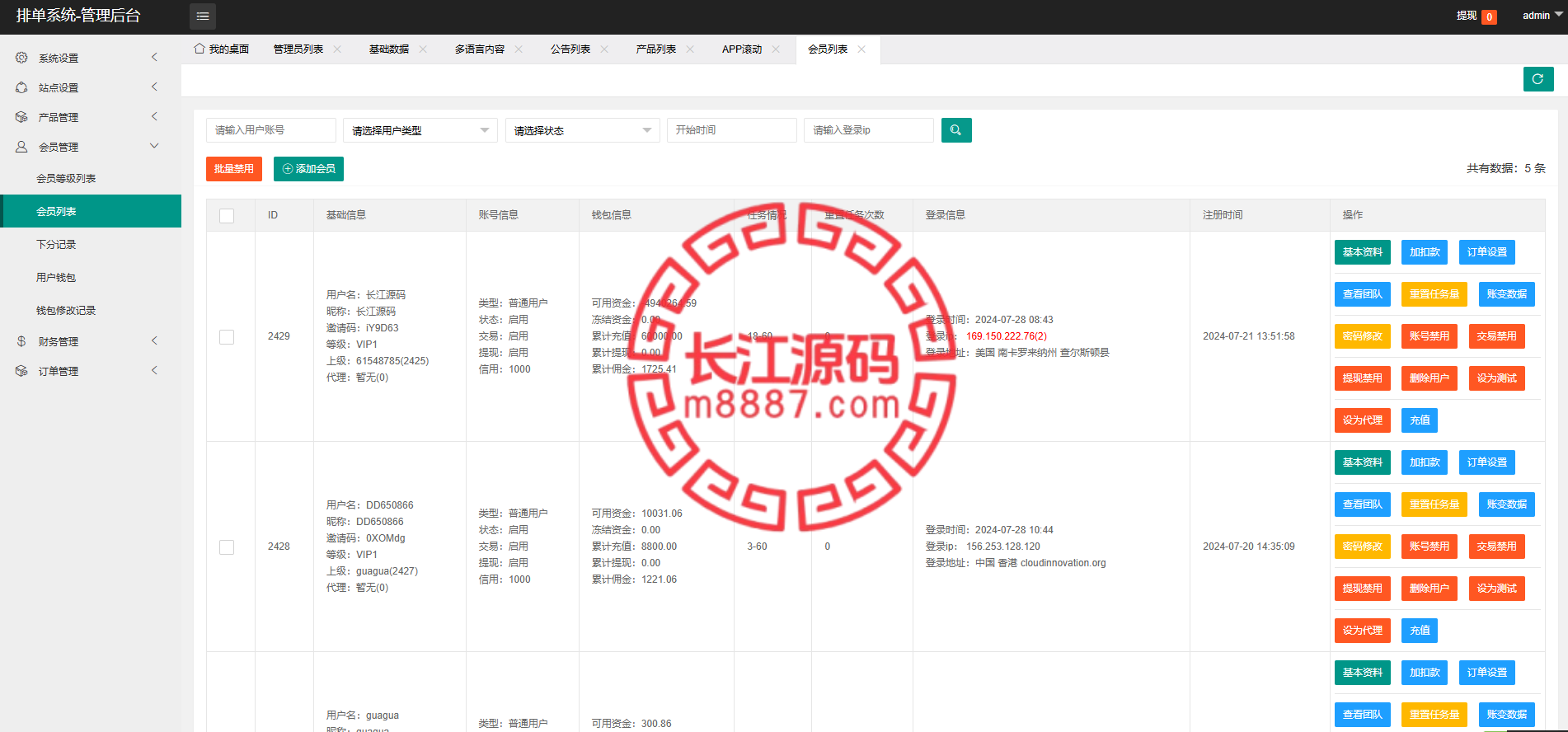
Task: Click 重置任务量 for member 2429
Action: [x=1434, y=294]
